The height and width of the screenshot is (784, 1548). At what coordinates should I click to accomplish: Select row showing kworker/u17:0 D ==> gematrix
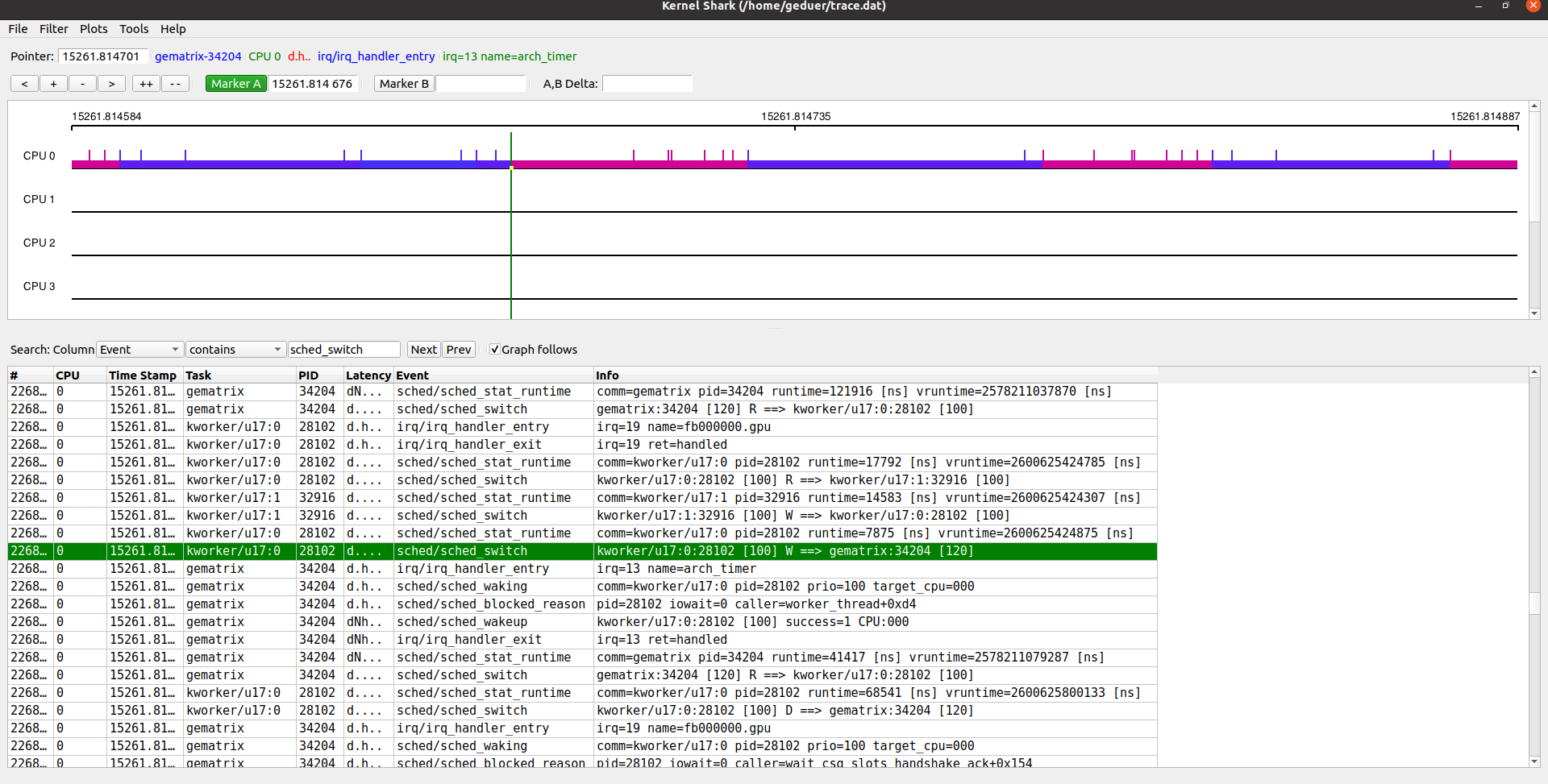583,711
